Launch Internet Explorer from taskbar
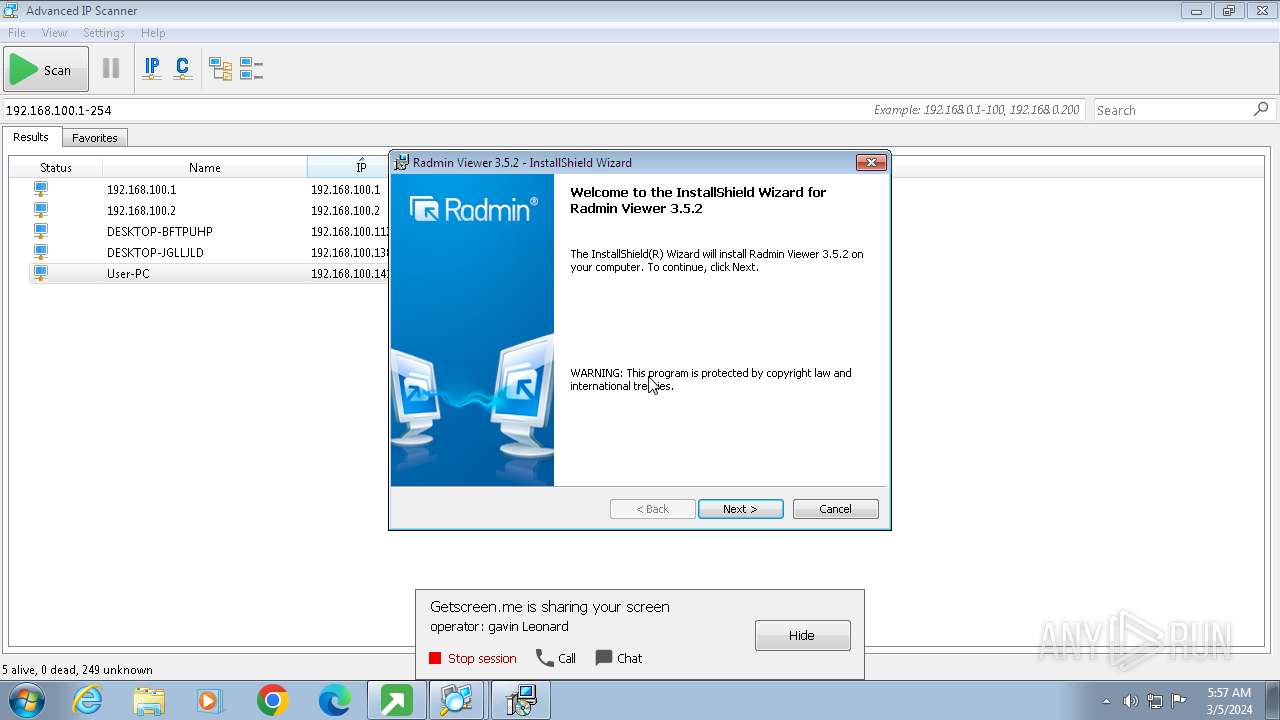The width and height of the screenshot is (1280, 720). pos(88,700)
